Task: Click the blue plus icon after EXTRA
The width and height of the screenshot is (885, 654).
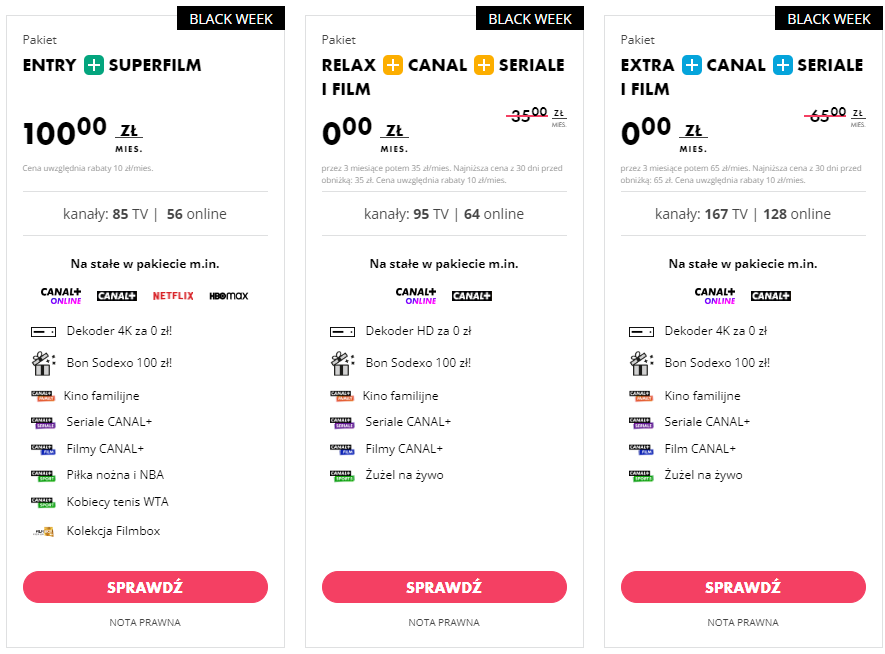Action: tap(691, 65)
